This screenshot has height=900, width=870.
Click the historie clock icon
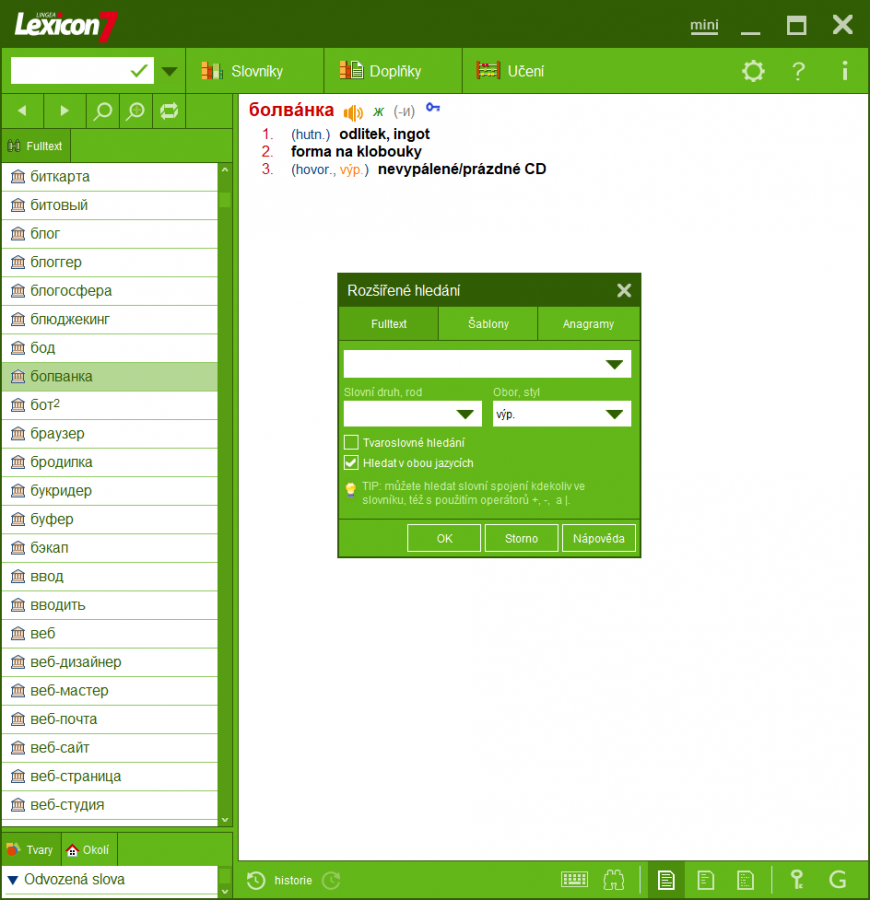point(258,880)
